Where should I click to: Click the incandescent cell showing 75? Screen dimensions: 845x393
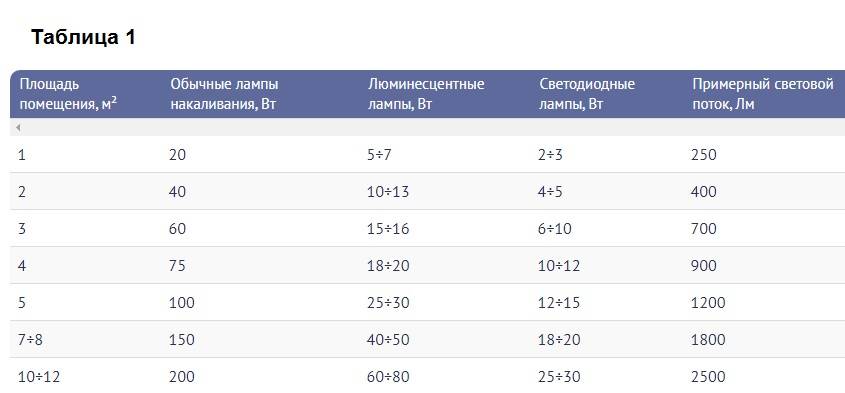point(177,266)
